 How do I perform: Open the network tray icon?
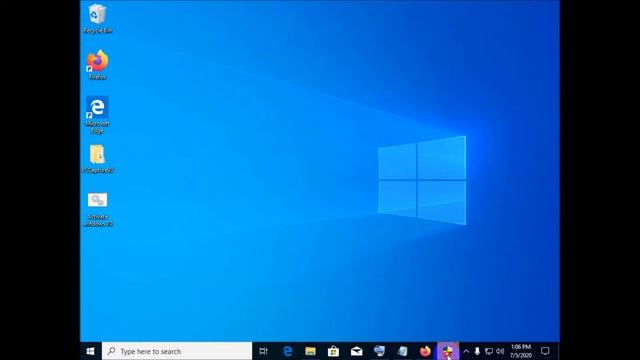[489, 351]
